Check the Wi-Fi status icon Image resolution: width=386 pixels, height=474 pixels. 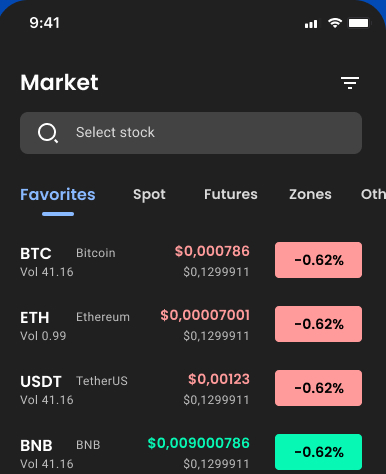pos(335,23)
